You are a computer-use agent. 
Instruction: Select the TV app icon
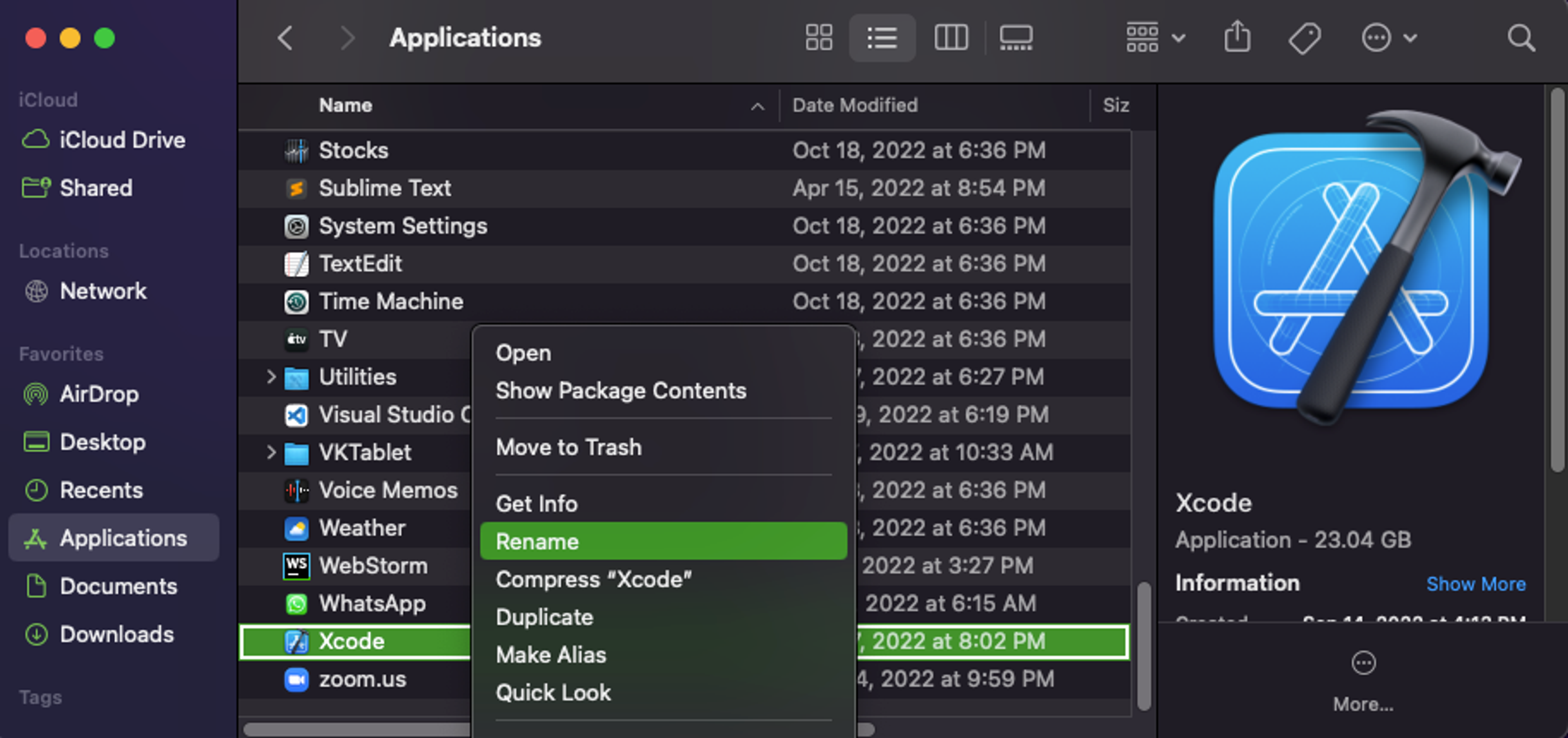296,339
